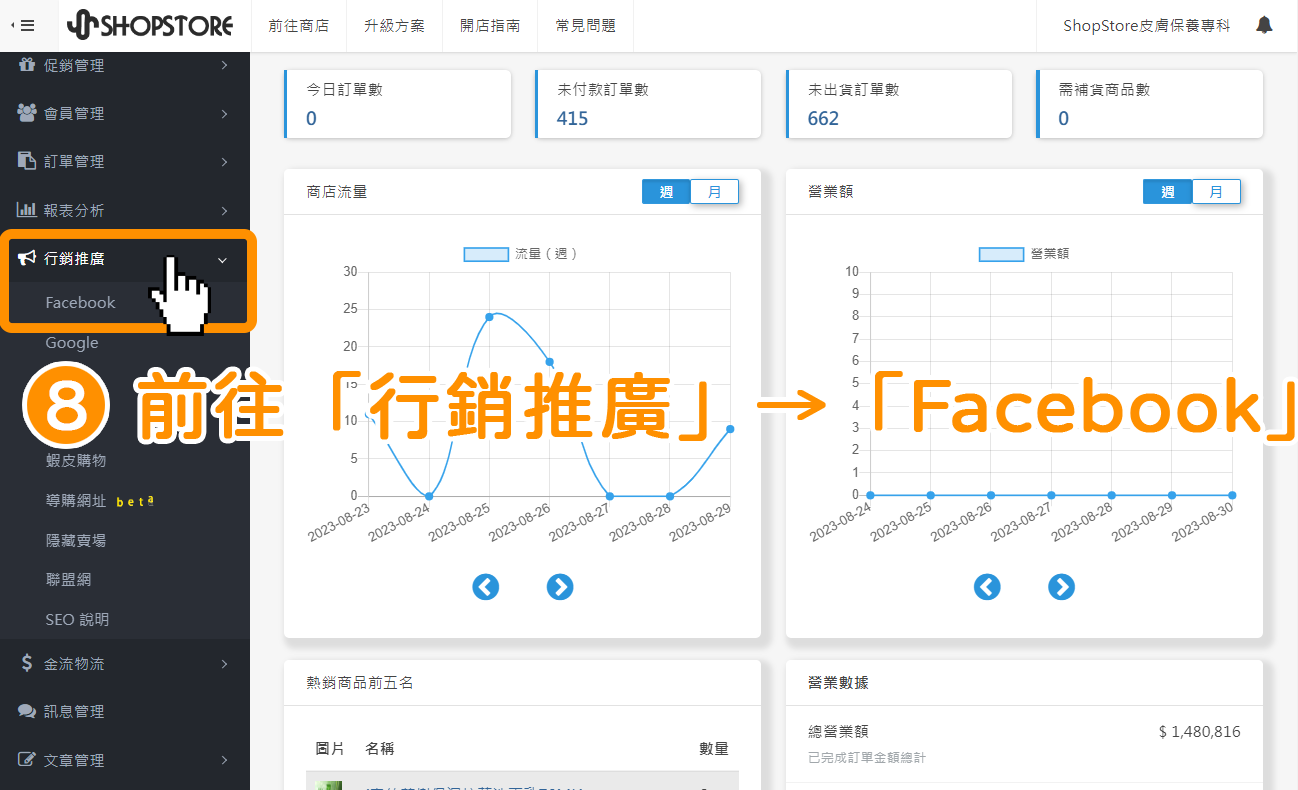The width and height of the screenshot is (1298, 790).
Task: Click the 數量 column header
Action: (x=714, y=749)
